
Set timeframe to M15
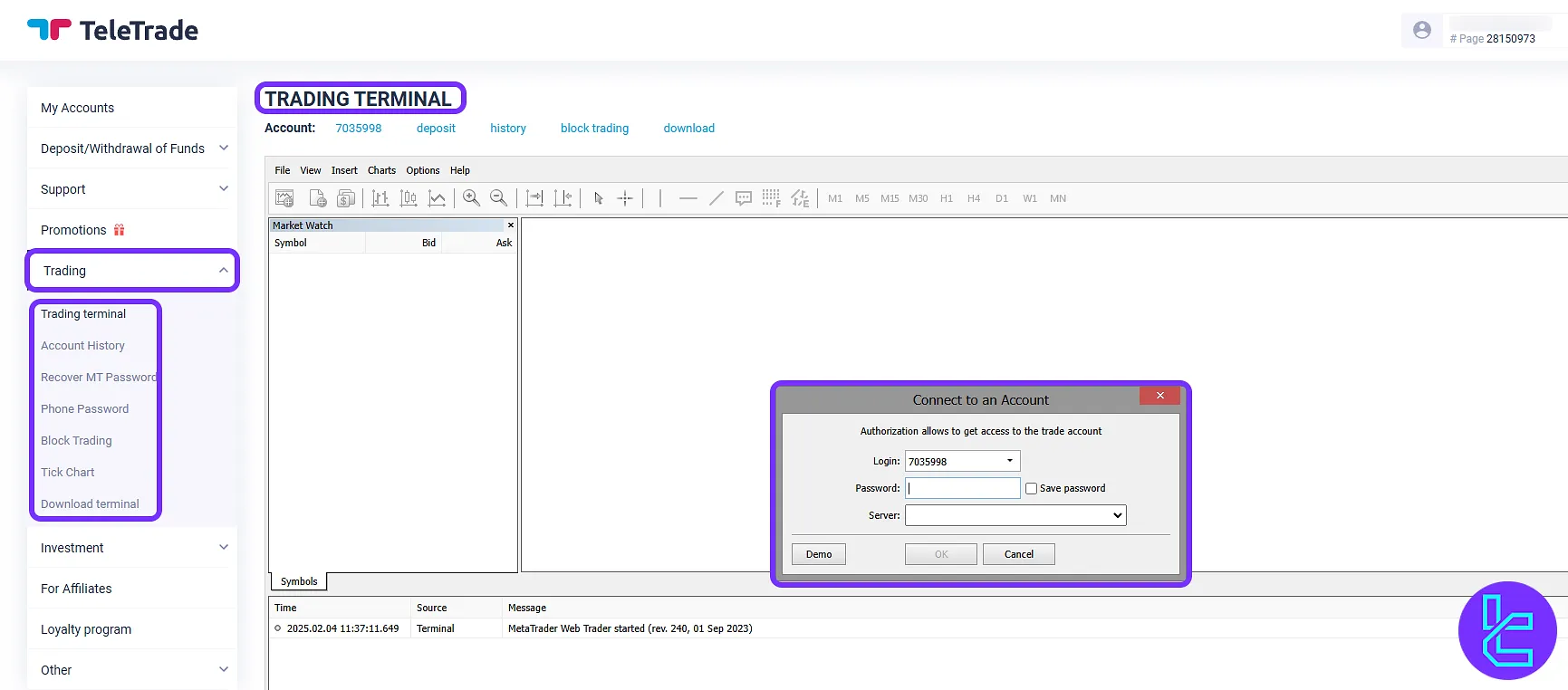pyautogui.click(x=890, y=198)
